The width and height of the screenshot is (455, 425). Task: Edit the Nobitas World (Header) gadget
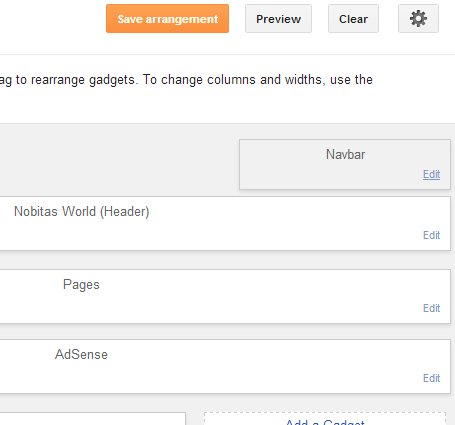tap(431, 235)
